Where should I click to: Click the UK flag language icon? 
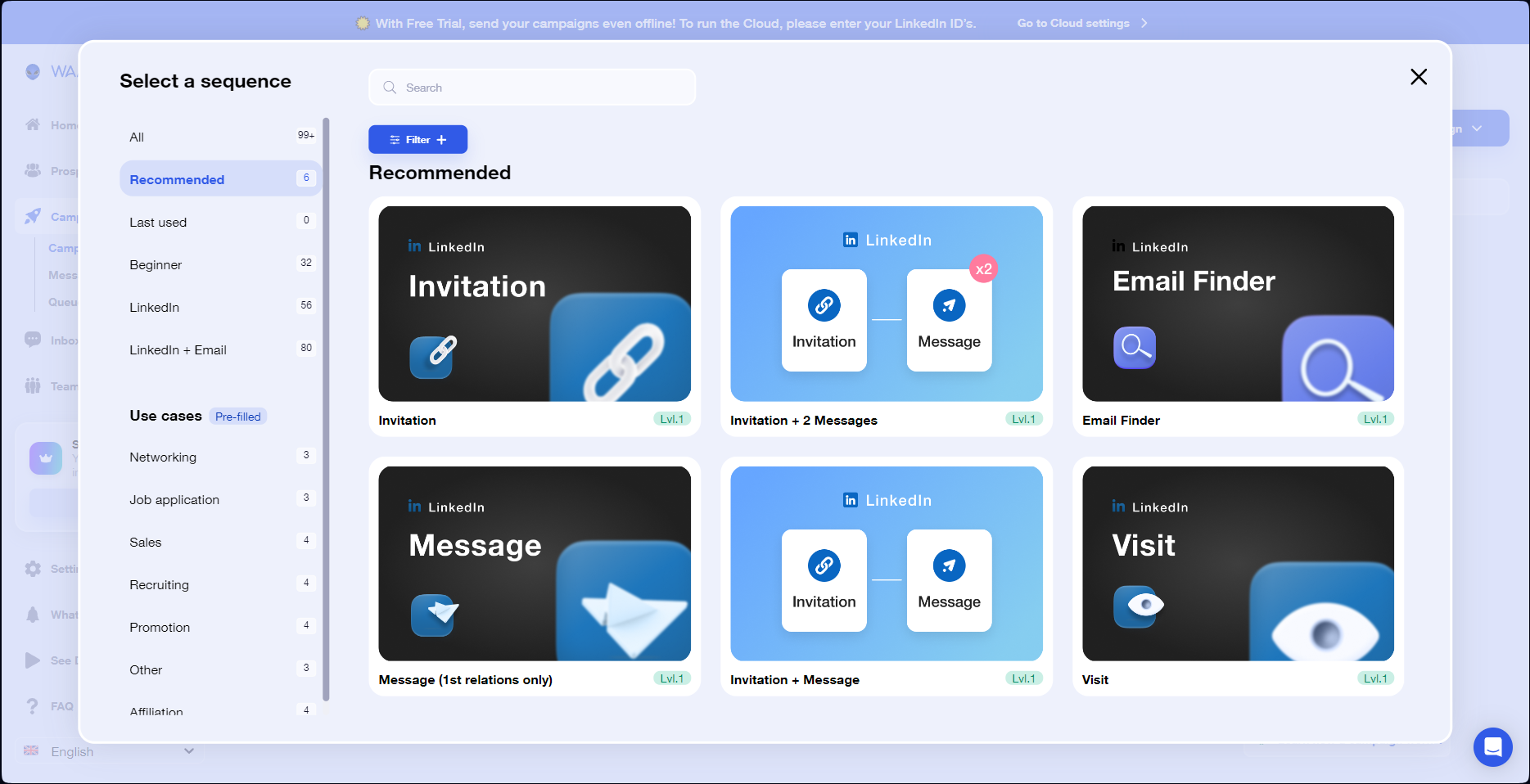[x=31, y=750]
